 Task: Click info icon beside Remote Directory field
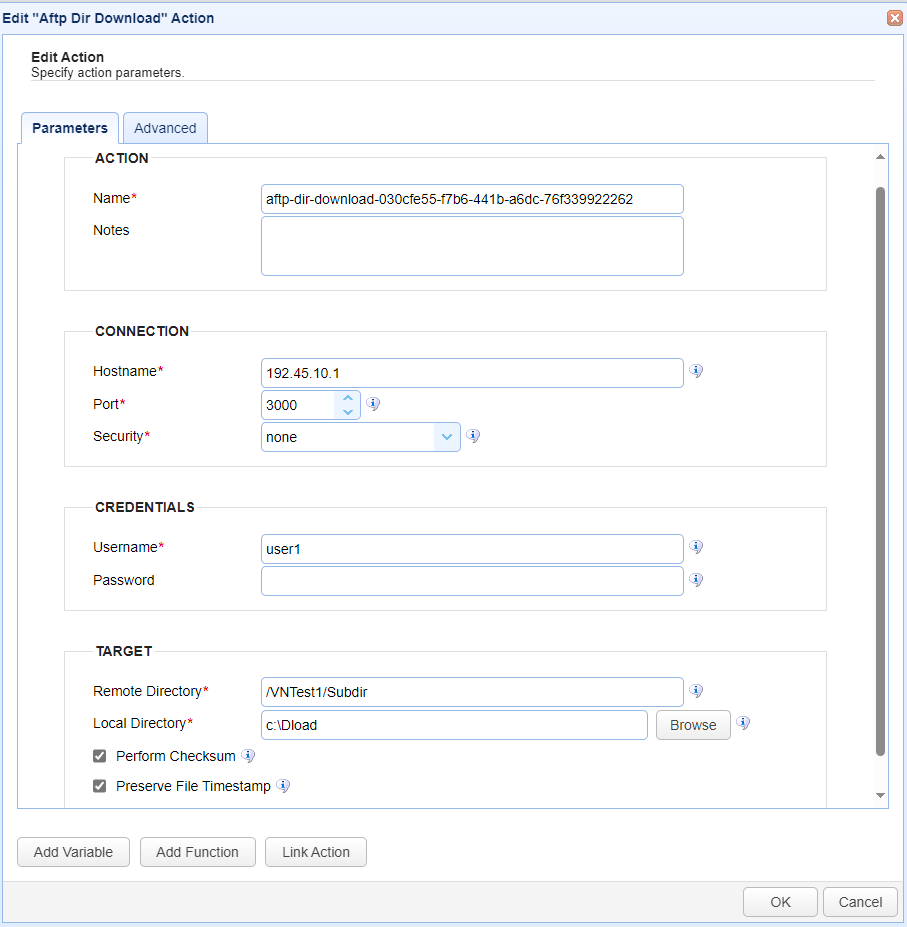click(696, 691)
